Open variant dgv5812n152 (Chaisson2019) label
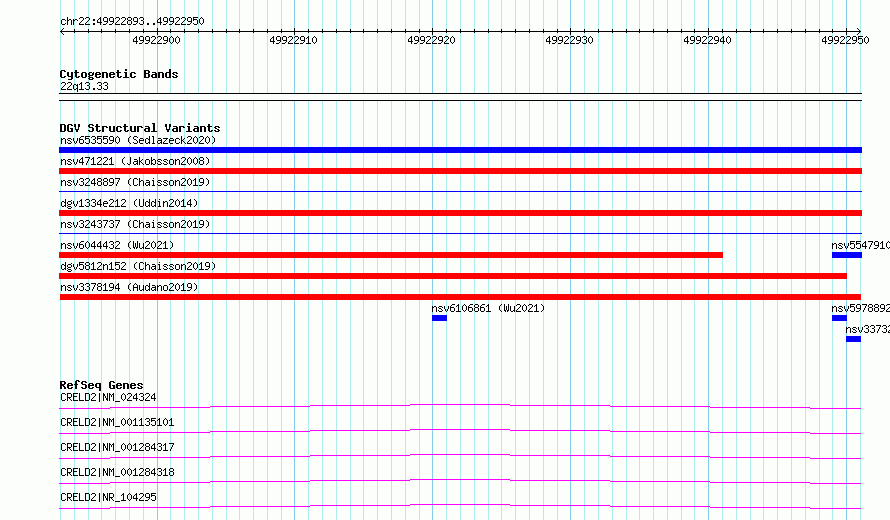 tap(138, 266)
